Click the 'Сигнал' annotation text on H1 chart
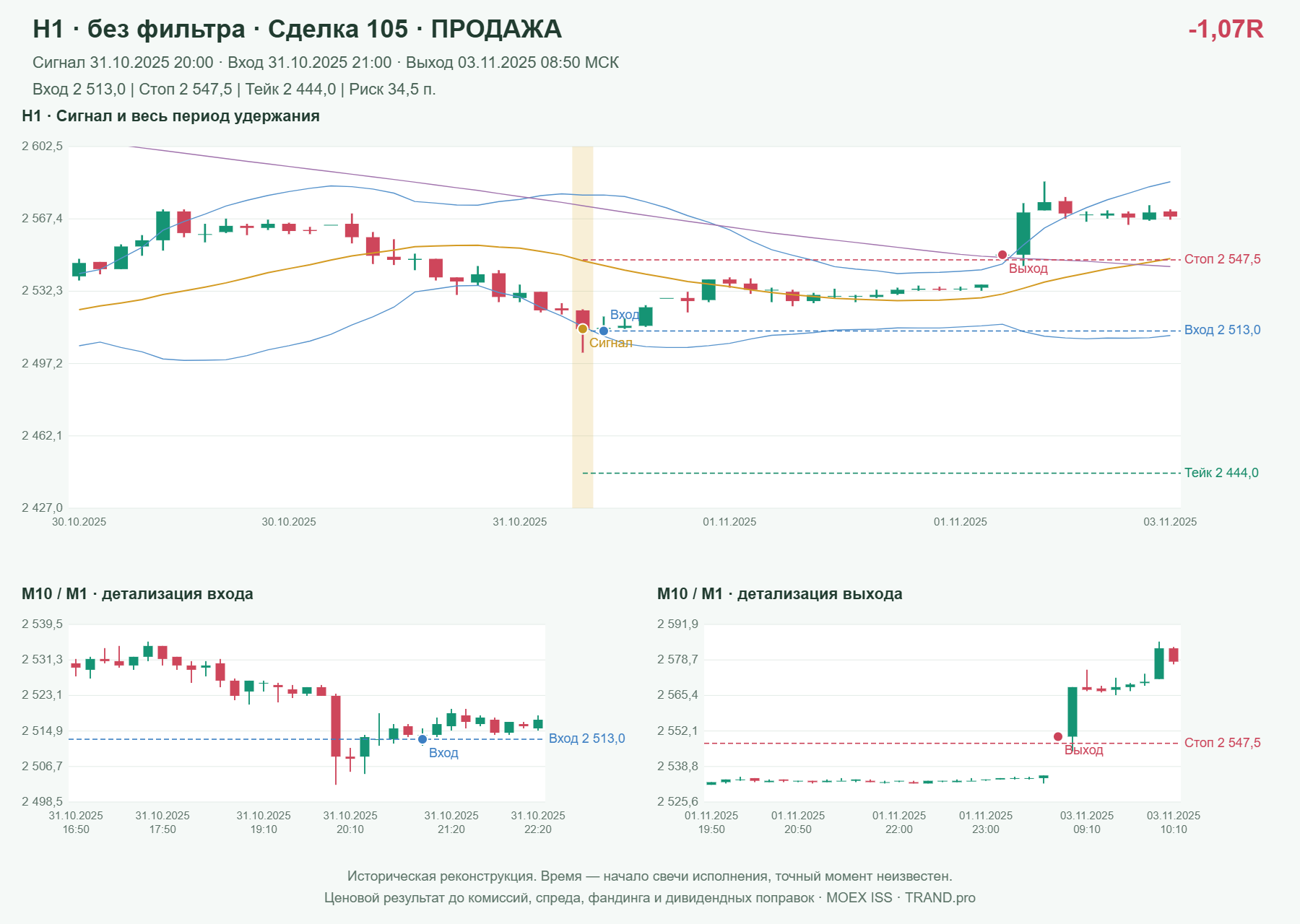1300x924 pixels. pos(611,343)
